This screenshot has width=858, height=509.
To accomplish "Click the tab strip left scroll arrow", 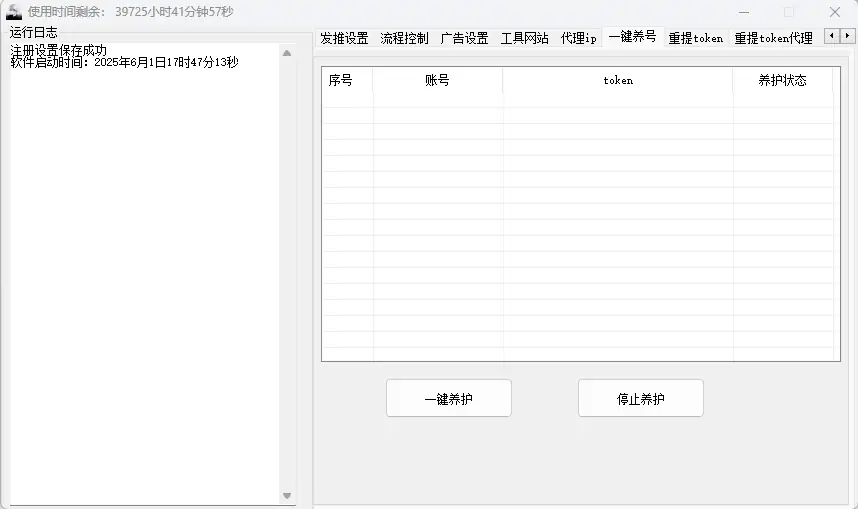I will tap(832, 36).
